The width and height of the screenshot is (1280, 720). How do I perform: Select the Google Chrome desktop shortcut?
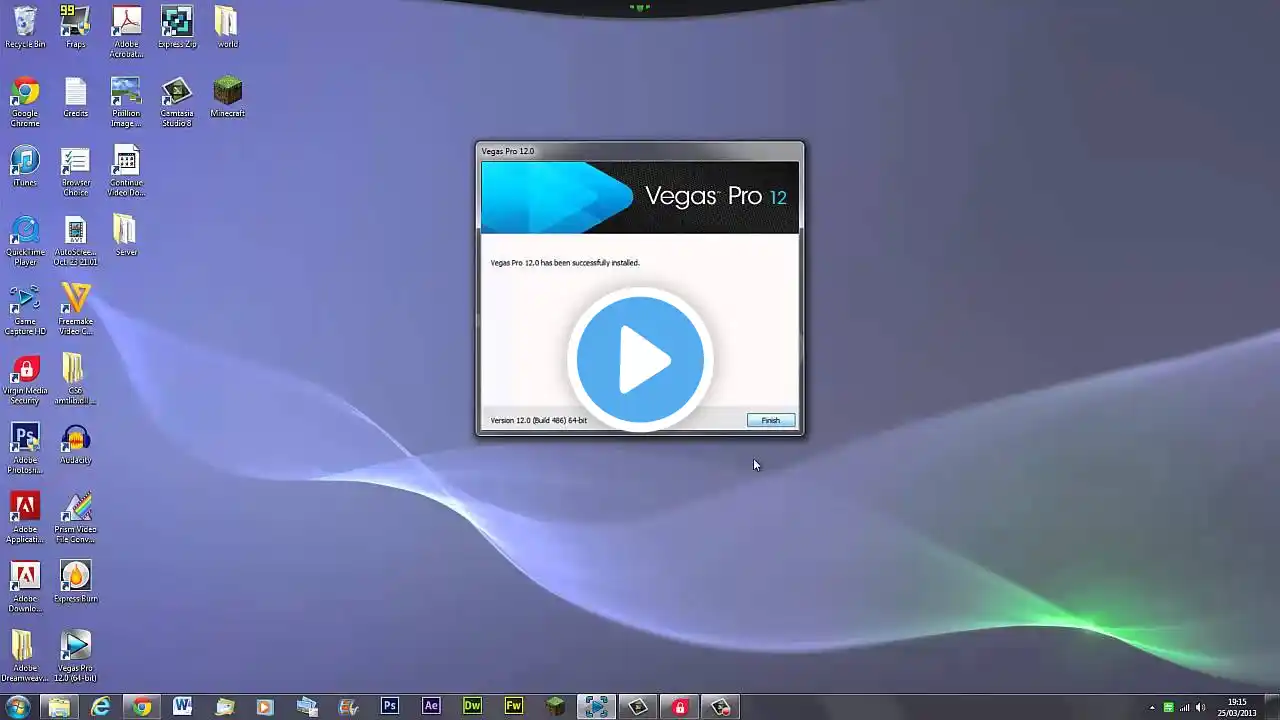25,102
